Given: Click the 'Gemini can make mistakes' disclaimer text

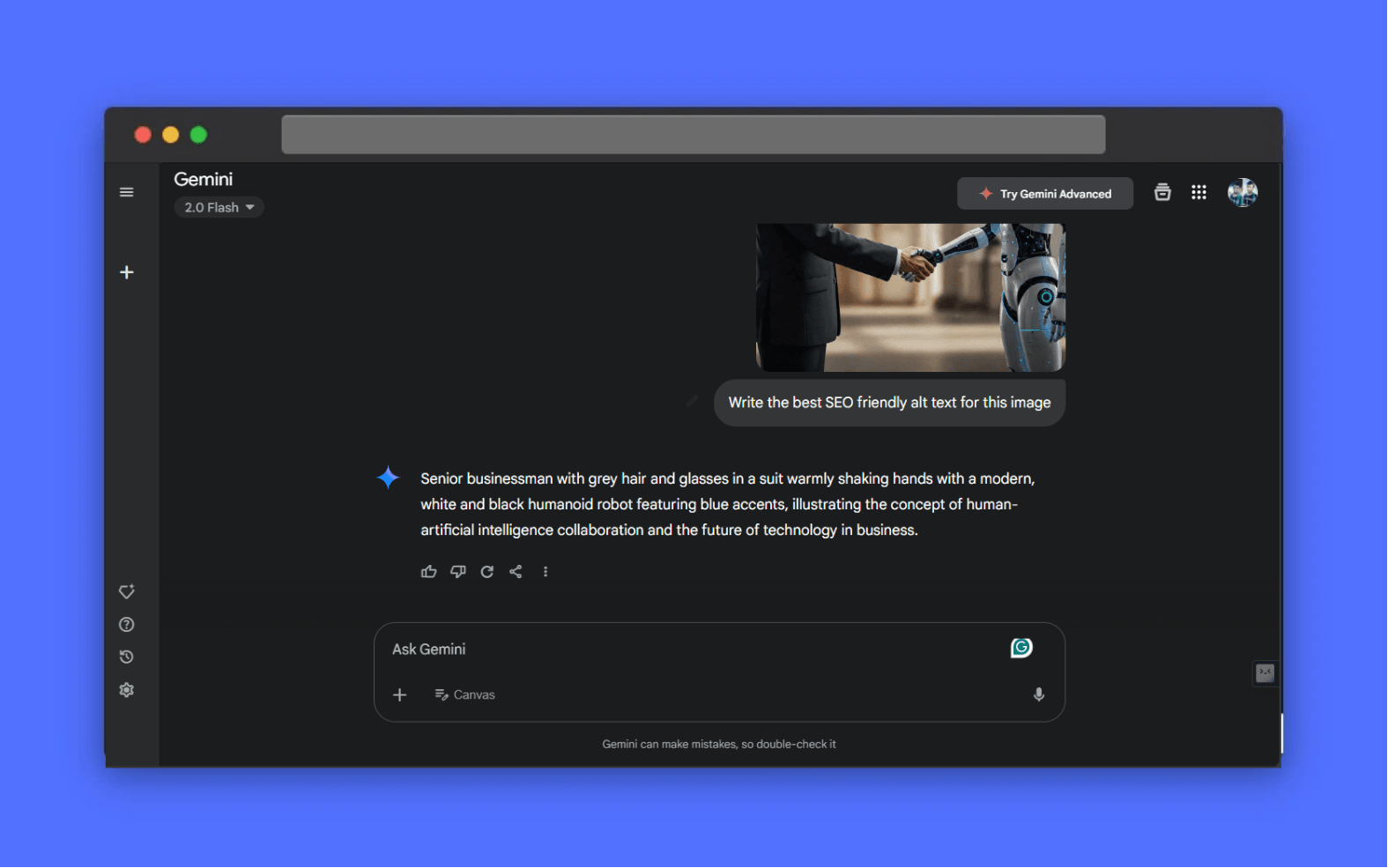Looking at the screenshot, I should (x=719, y=745).
